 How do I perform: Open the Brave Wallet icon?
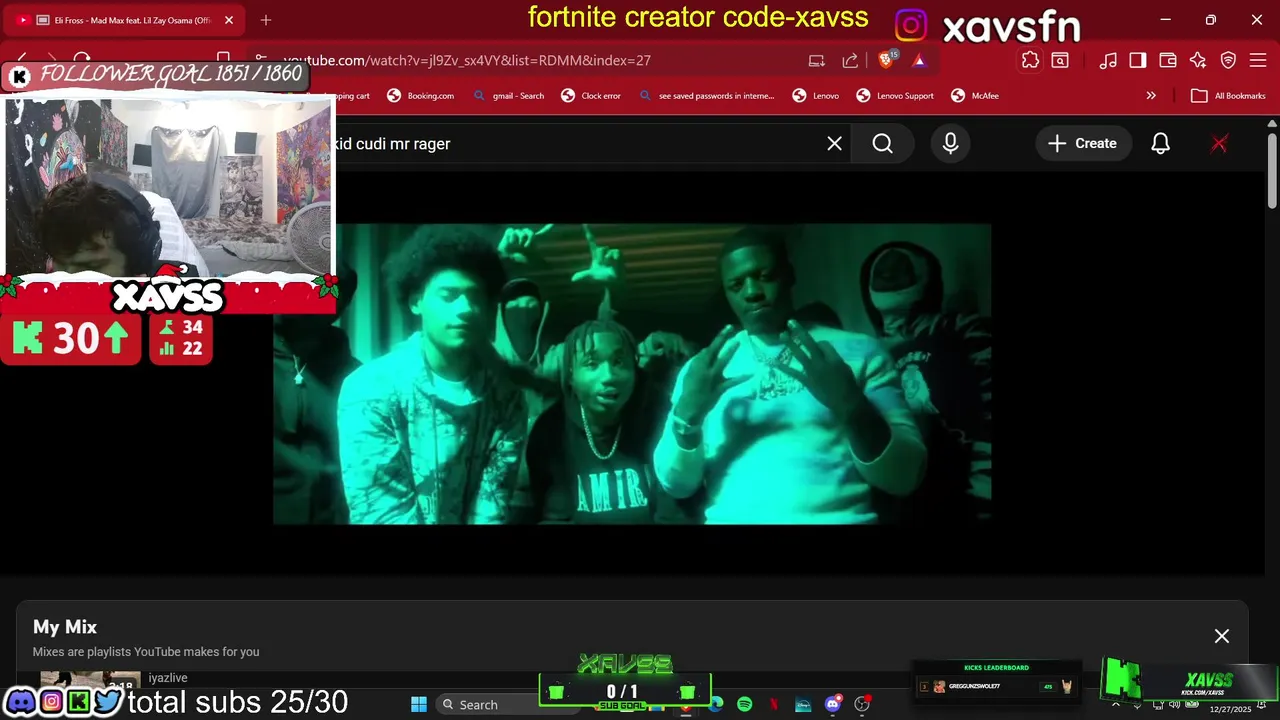(x=1168, y=60)
